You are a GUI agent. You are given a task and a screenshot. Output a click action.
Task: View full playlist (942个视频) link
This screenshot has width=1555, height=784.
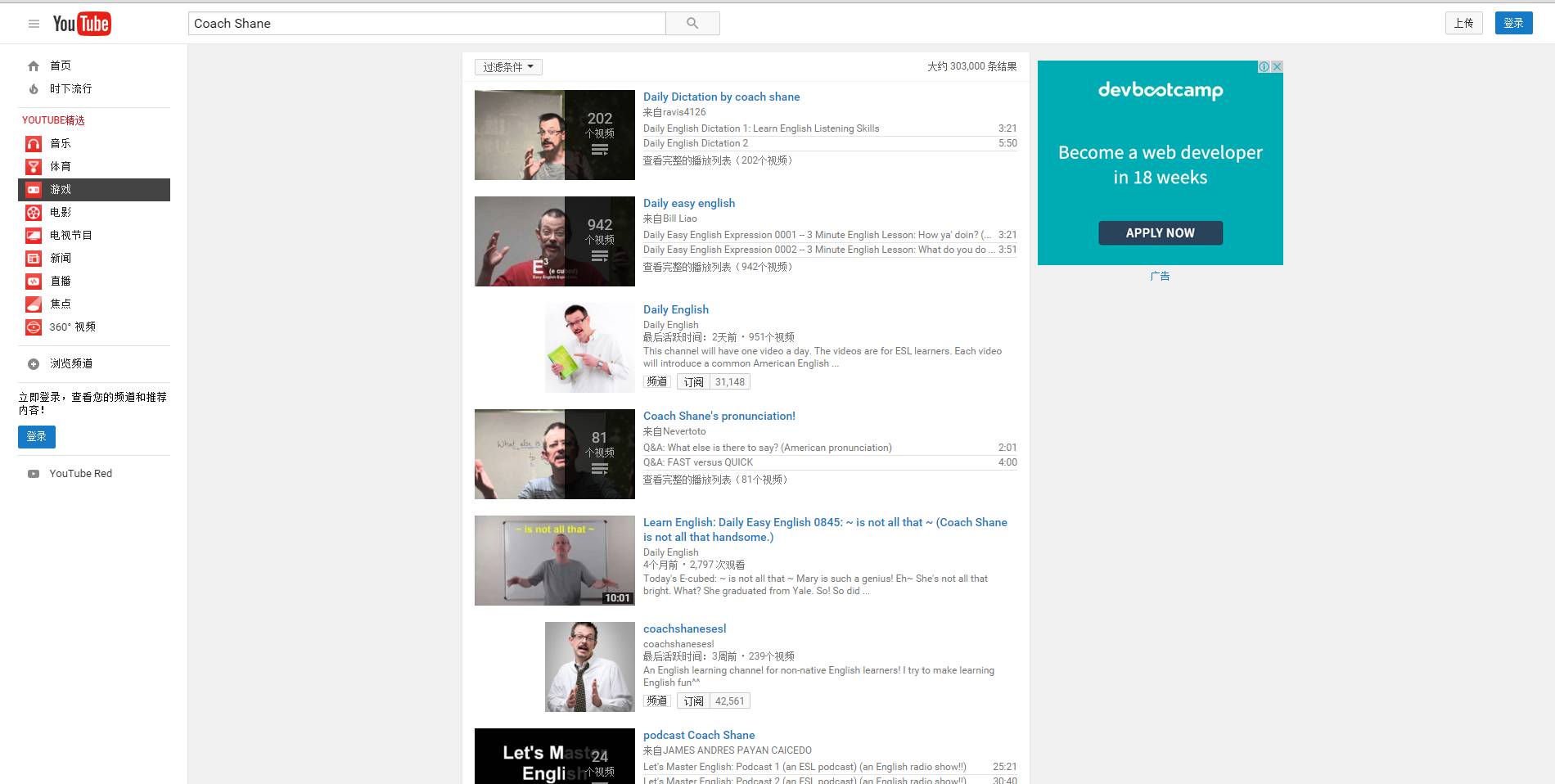(719, 267)
